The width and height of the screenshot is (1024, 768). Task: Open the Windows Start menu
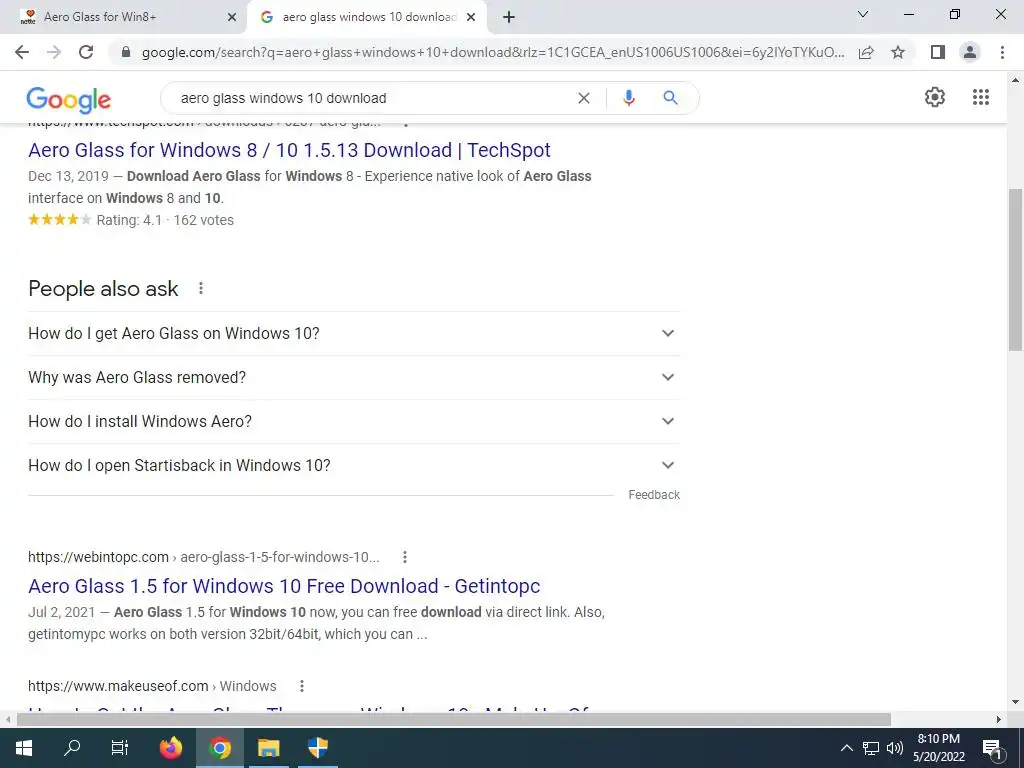click(x=24, y=748)
